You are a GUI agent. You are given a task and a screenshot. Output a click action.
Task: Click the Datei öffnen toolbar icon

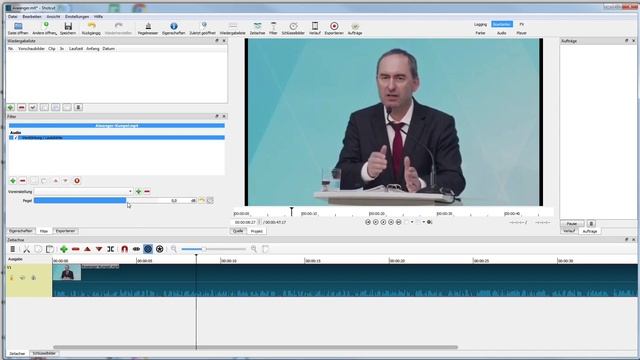click(18, 28)
